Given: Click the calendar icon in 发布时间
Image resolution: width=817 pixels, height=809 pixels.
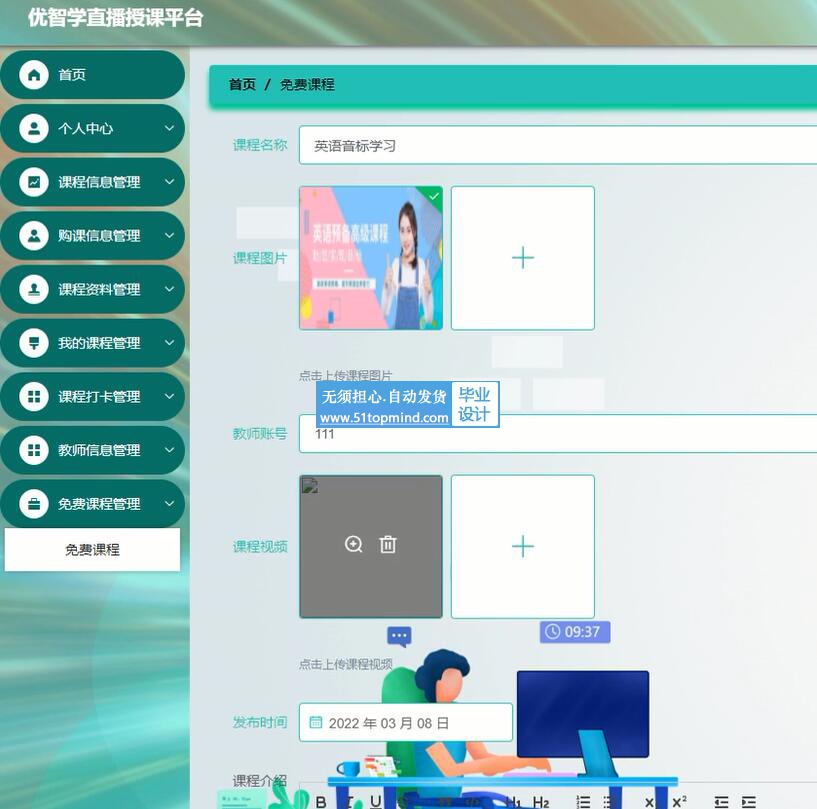Looking at the screenshot, I should pyautogui.click(x=316, y=722).
